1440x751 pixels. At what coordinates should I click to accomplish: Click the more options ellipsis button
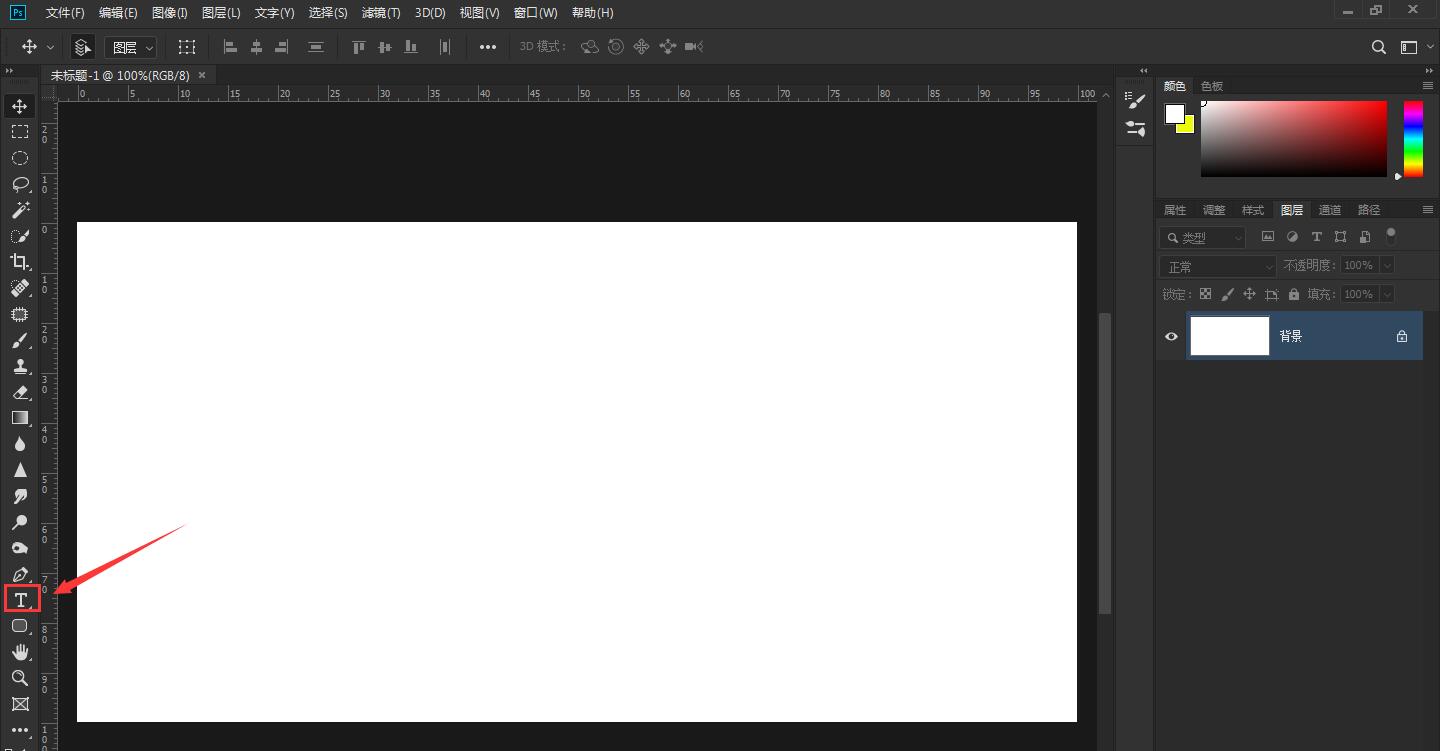[x=487, y=47]
